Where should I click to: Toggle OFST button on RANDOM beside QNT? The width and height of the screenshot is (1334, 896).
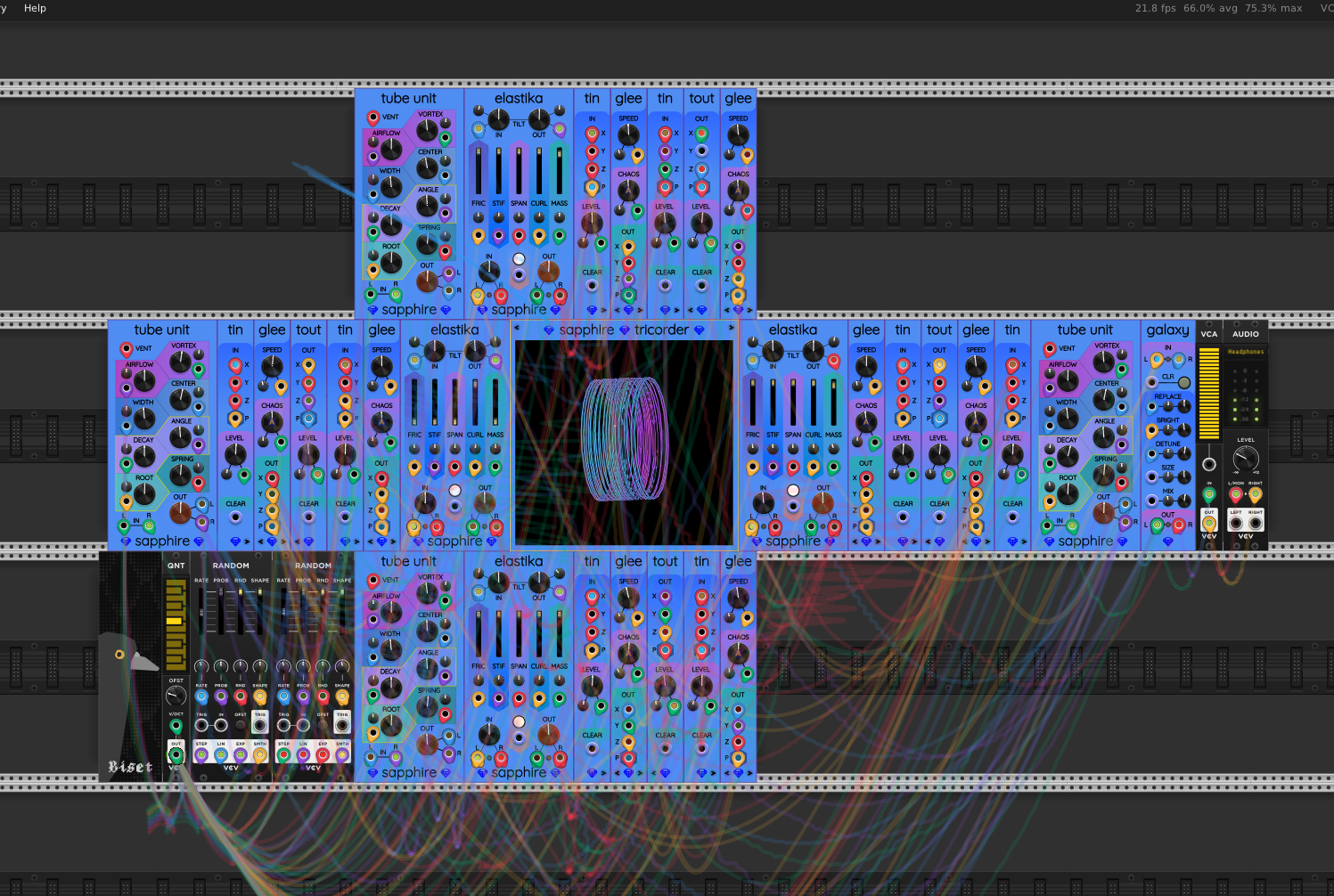click(x=241, y=726)
